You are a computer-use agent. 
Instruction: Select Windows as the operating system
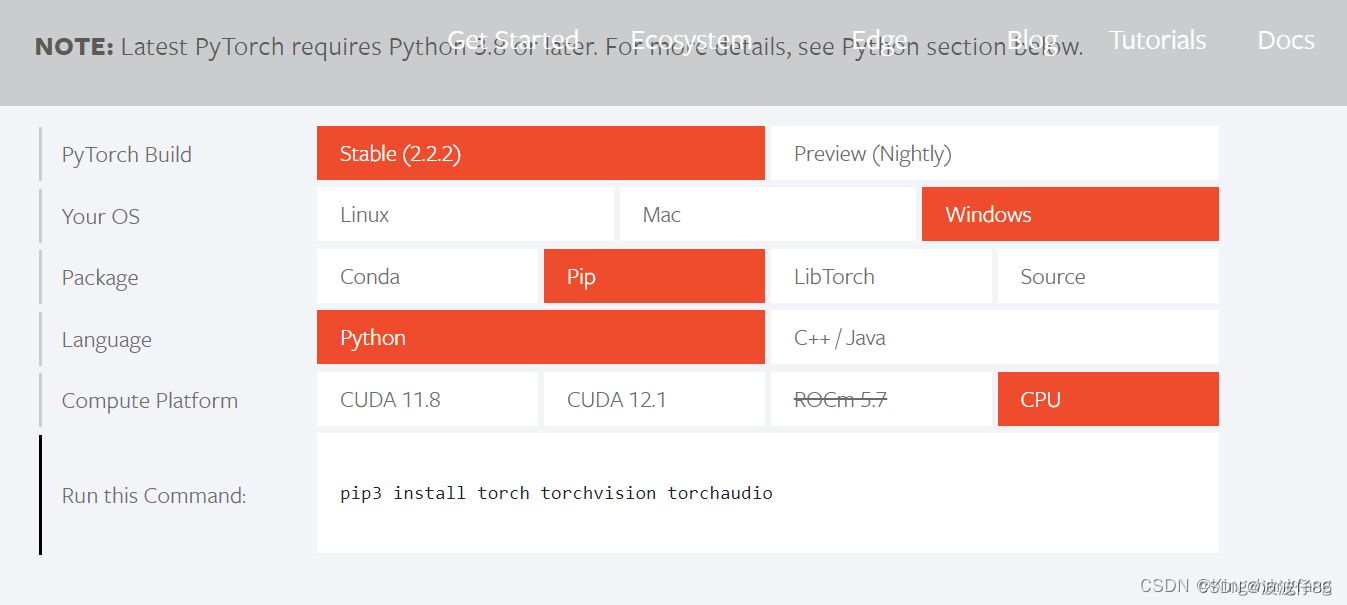[x=1069, y=214]
